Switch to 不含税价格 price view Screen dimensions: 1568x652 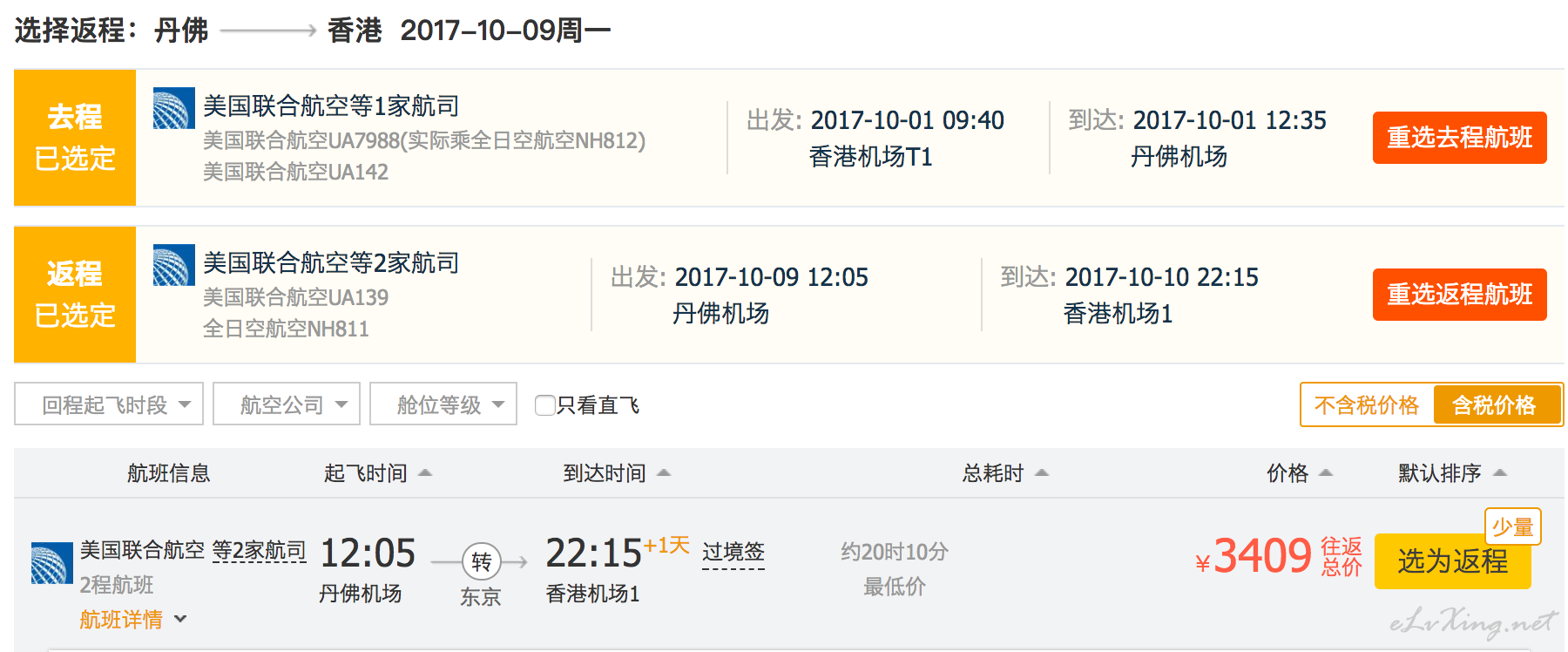(1367, 404)
